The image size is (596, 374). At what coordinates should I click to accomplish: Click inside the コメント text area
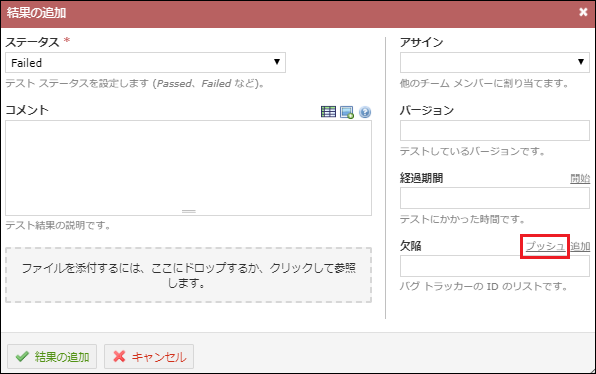pyautogui.click(x=189, y=168)
